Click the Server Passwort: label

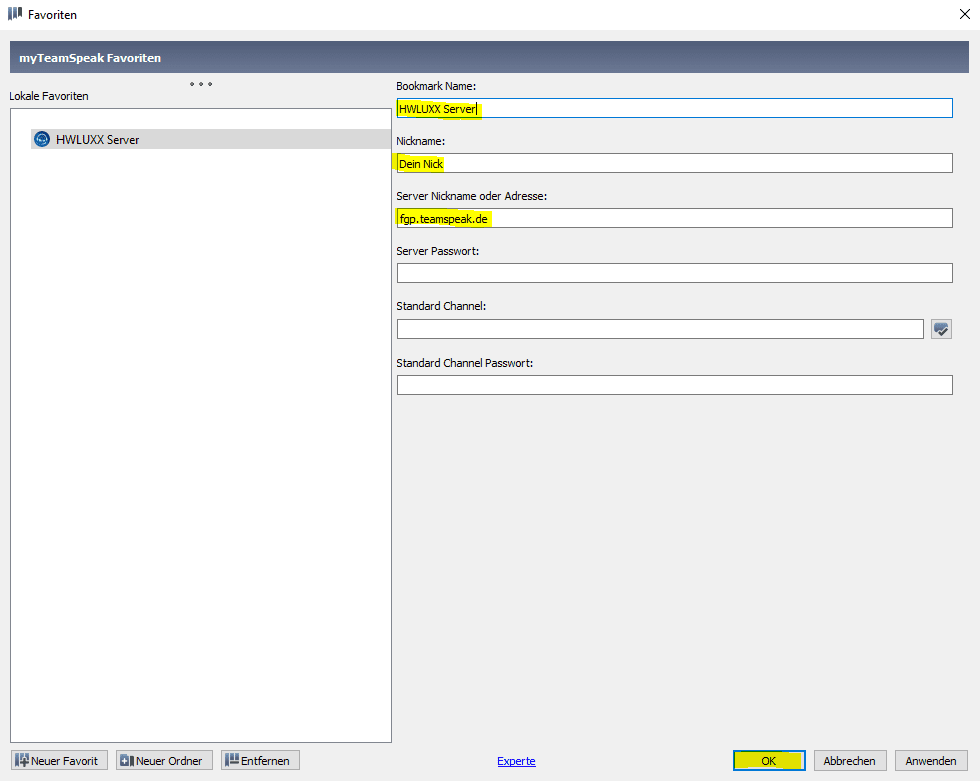point(438,251)
